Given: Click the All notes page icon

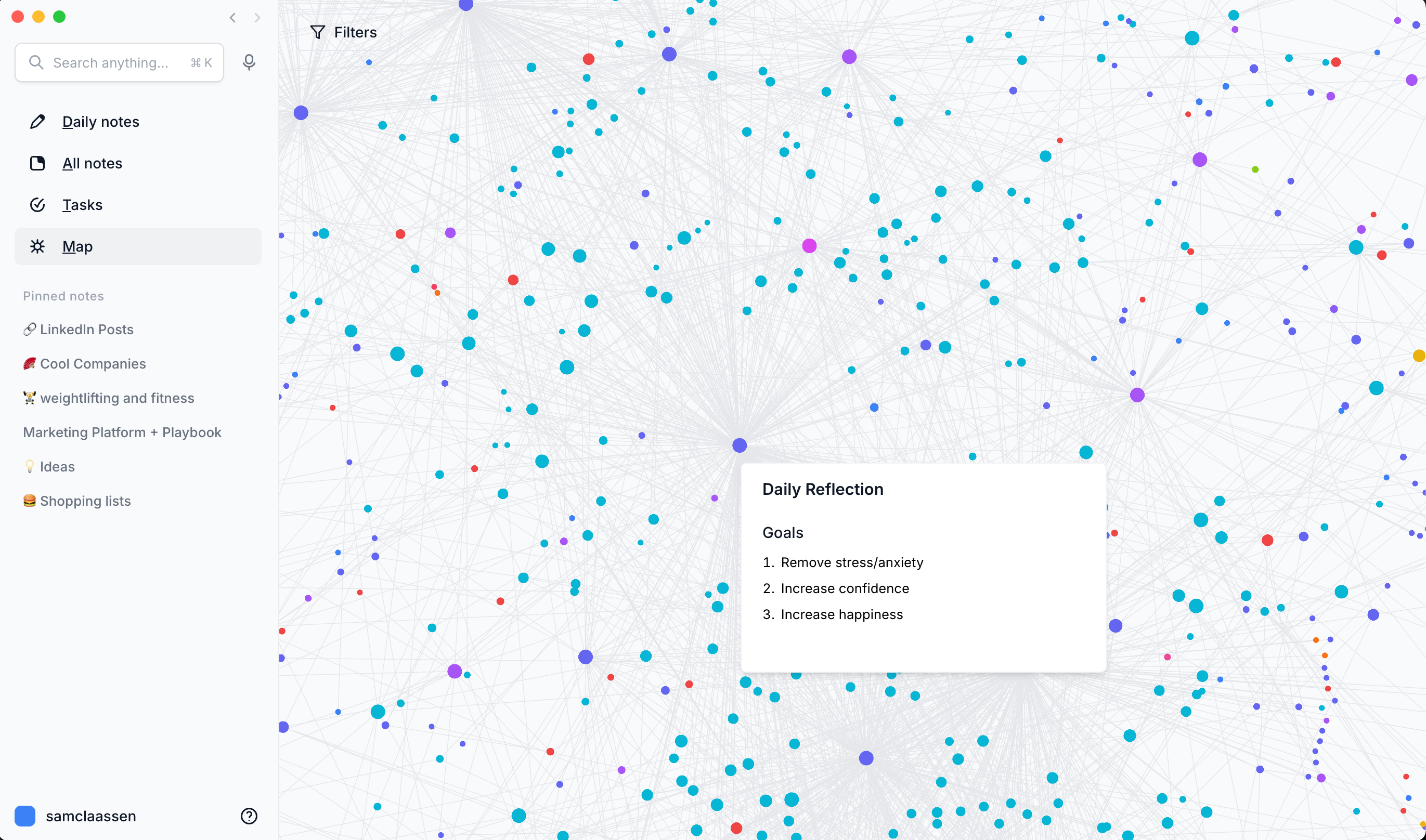Looking at the screenshot, I should (x=37, y=164).
